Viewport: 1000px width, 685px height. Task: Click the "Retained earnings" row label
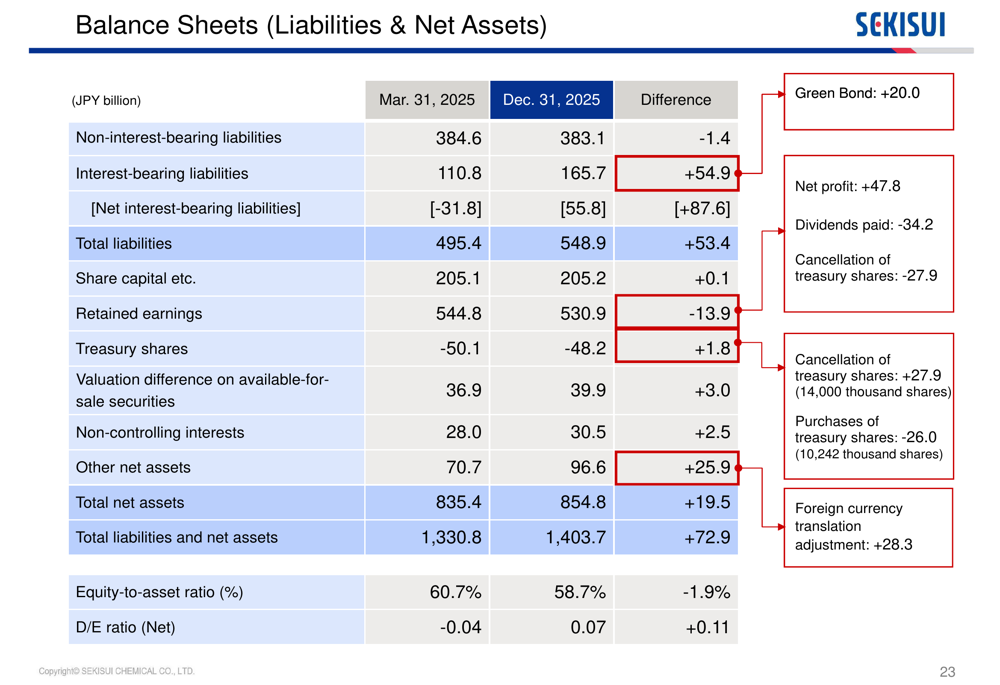[x=139, y=314]
